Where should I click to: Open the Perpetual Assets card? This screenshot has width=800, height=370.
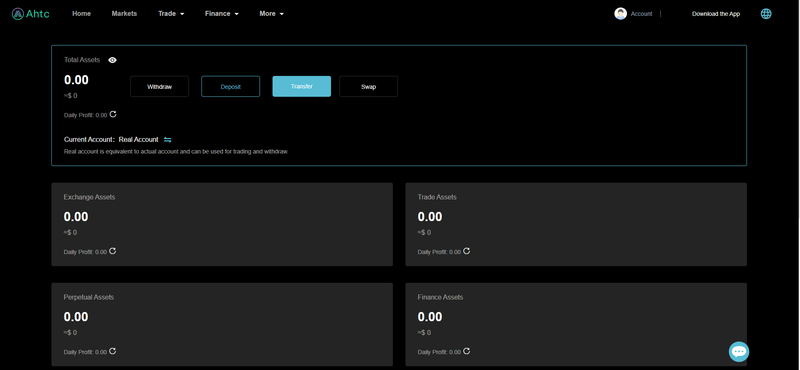(x=222, y=325)
